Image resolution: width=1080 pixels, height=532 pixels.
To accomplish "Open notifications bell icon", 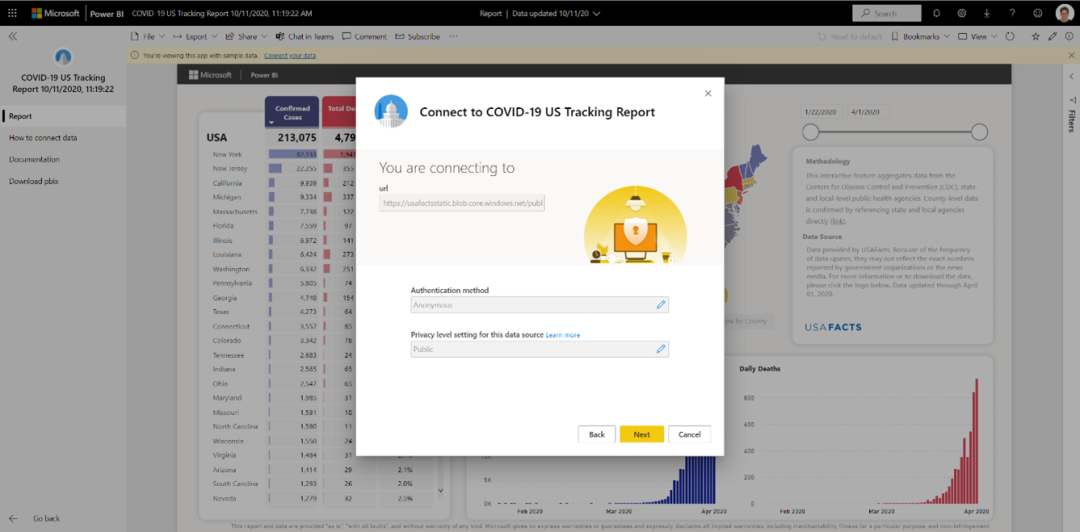I will click(937, 13).
